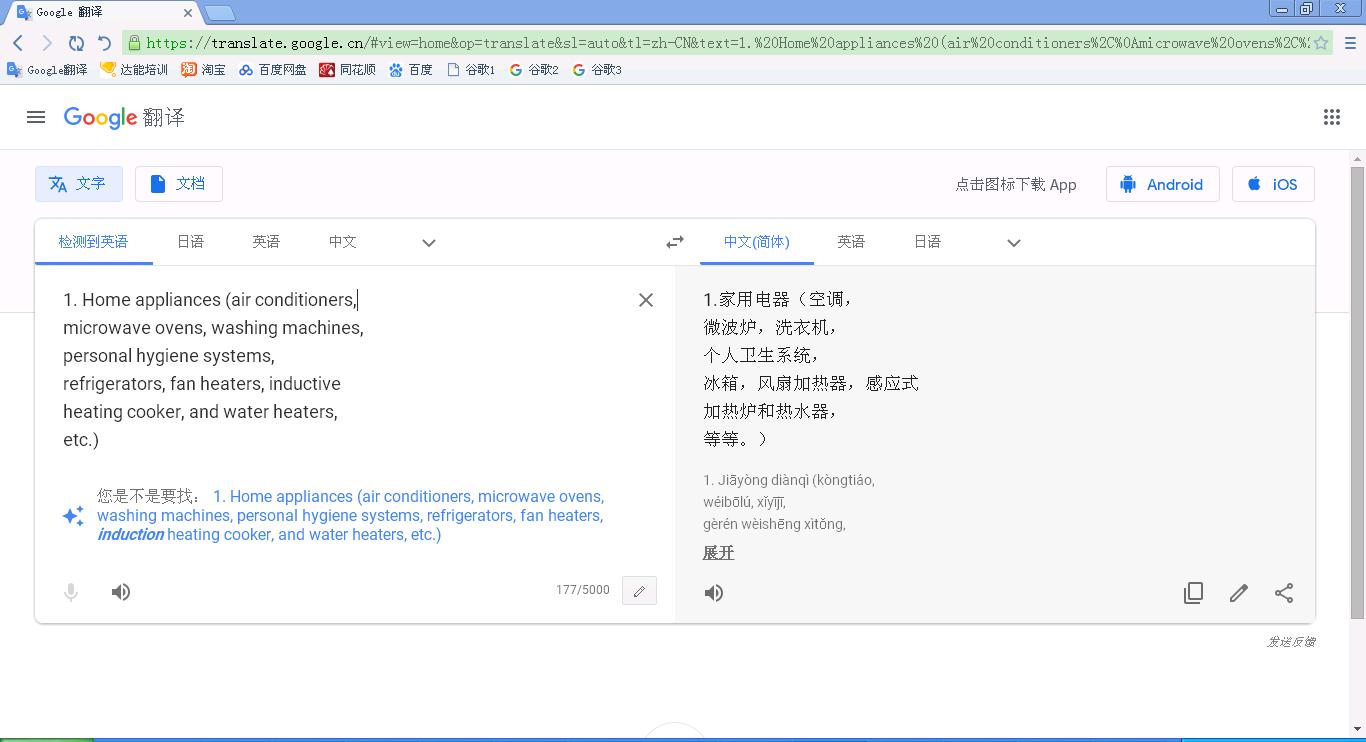The height and width of the screenshot is (742, 1366).
Task: Copy the translated text
Action: click(1193, 592)
